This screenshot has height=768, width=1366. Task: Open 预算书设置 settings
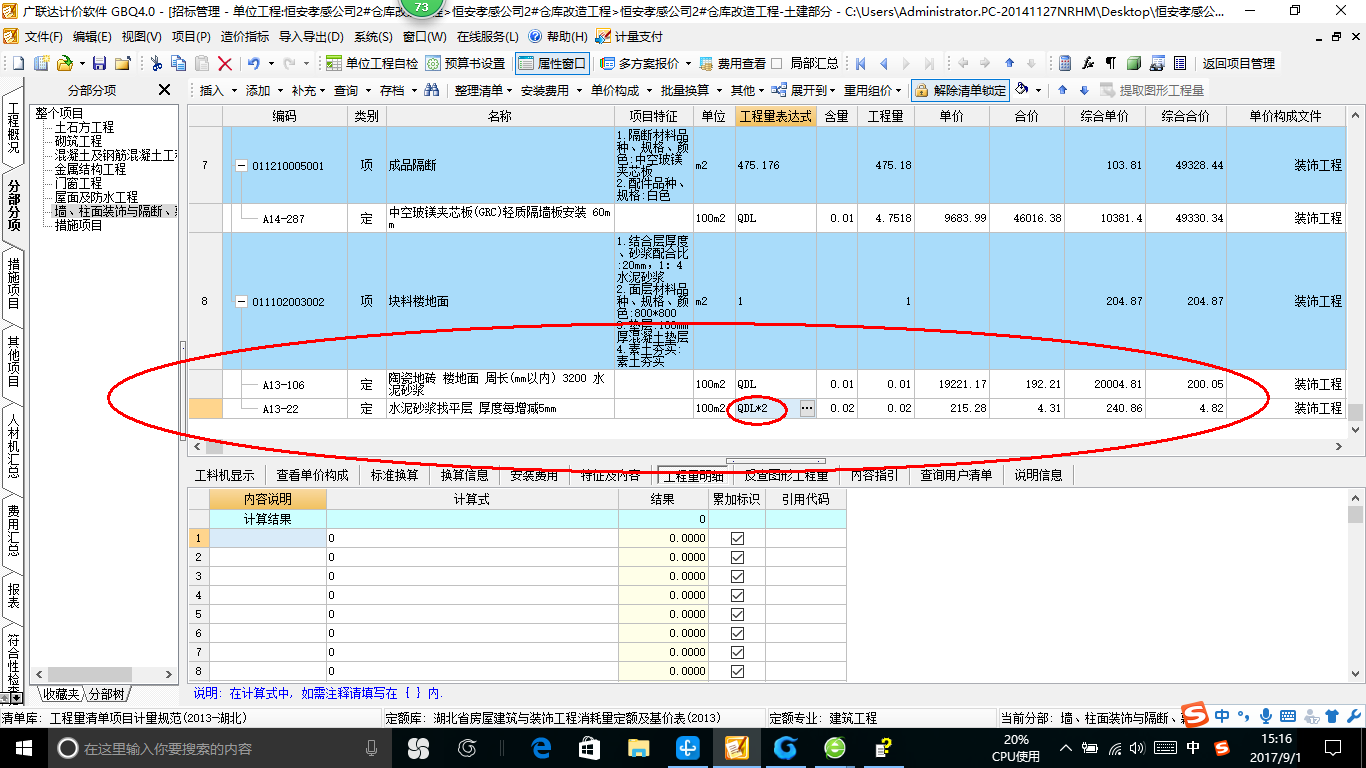[466, 63]
